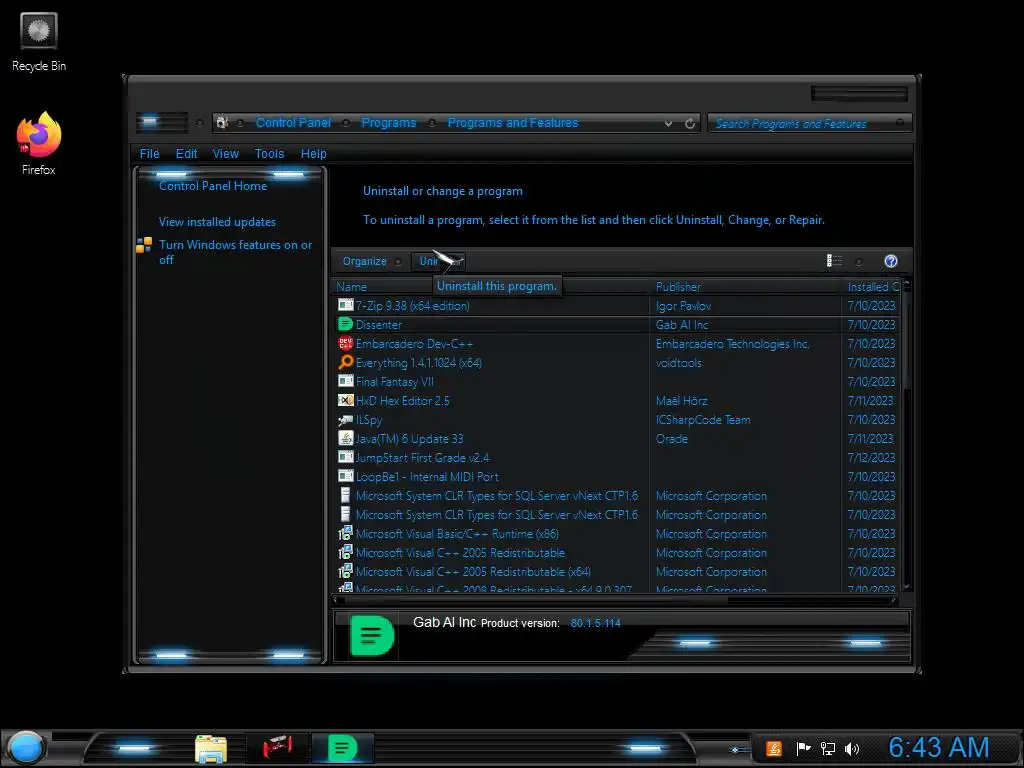Click the vertical scrollbar of program list

click(906, 435)
